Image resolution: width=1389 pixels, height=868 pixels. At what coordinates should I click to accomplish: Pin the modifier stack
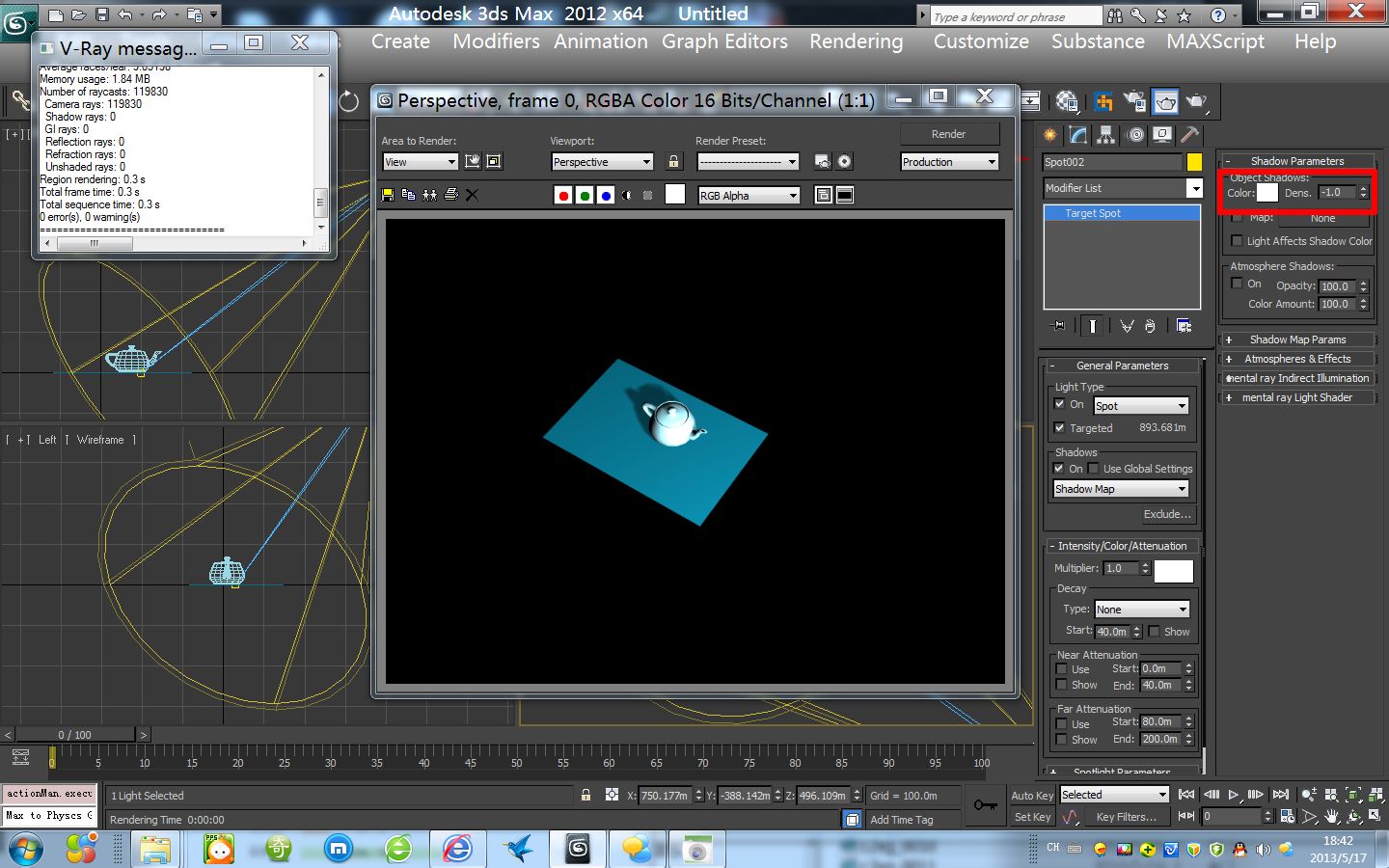[x=1058, y=326]
